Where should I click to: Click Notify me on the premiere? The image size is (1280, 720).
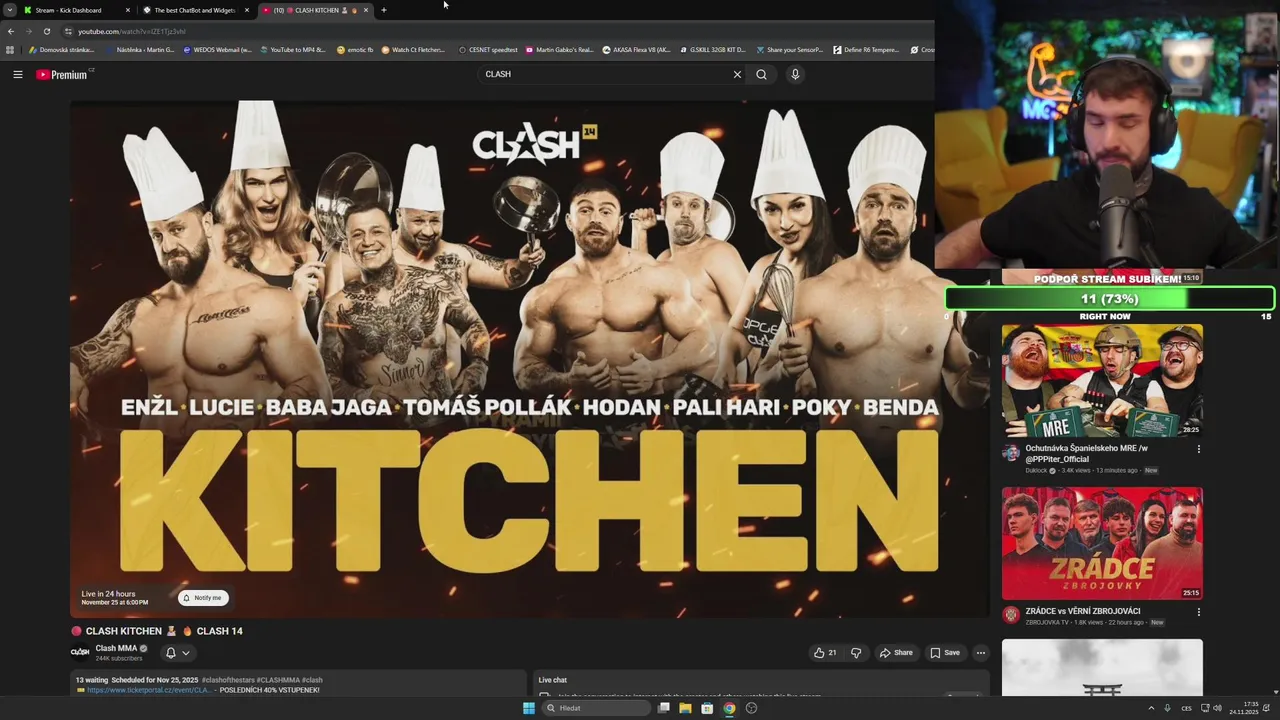203,598
